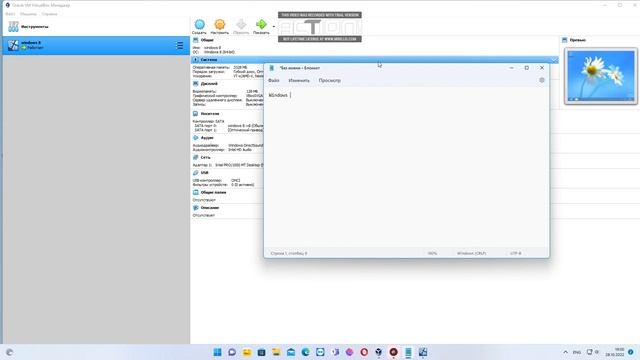Image resolution: width=640 pixels, height=360 pixels.
Task: Open the Справка menu in VirtualBox Manager
Action: click(49, 14)
